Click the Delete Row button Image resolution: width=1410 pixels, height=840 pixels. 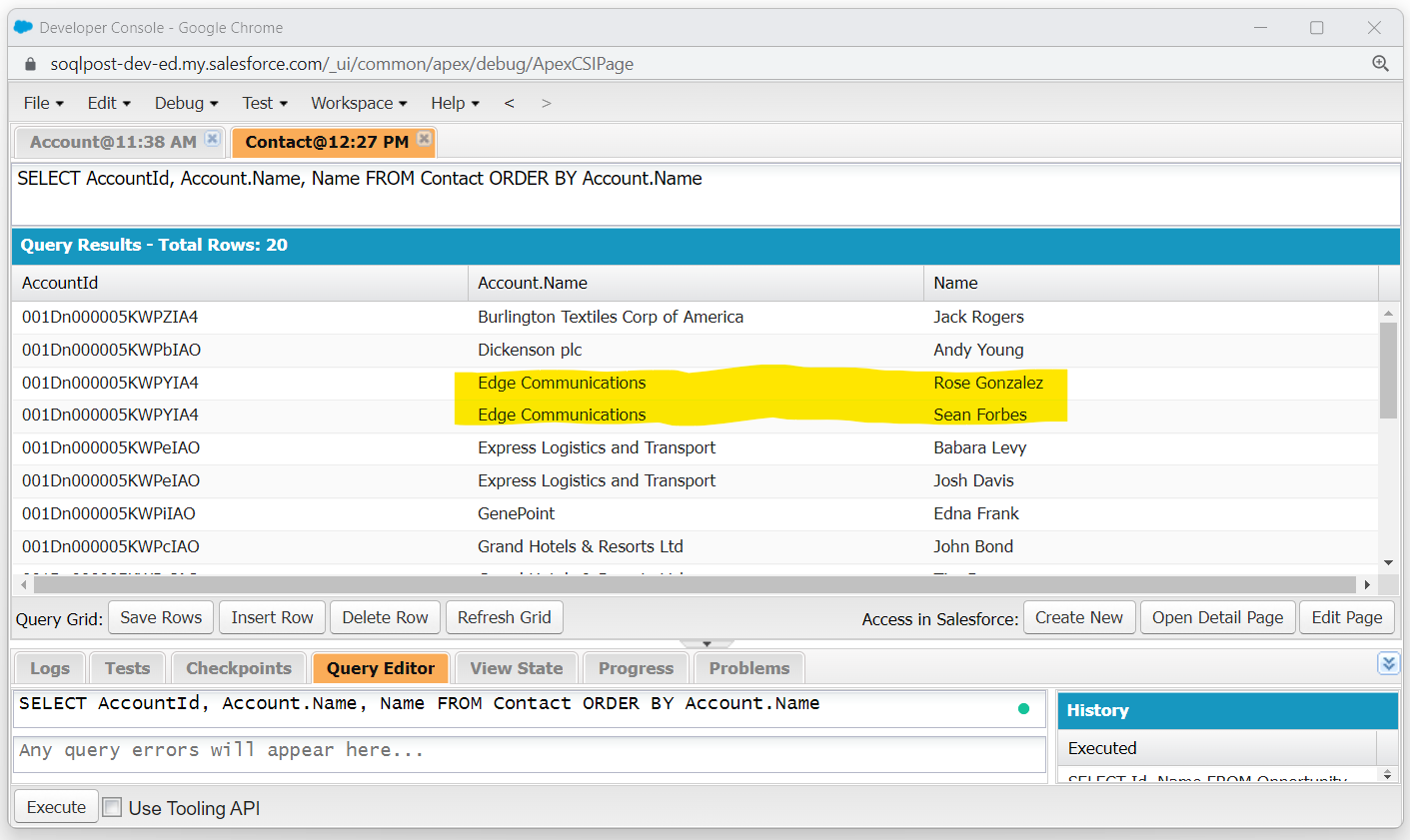click(385, 617)
